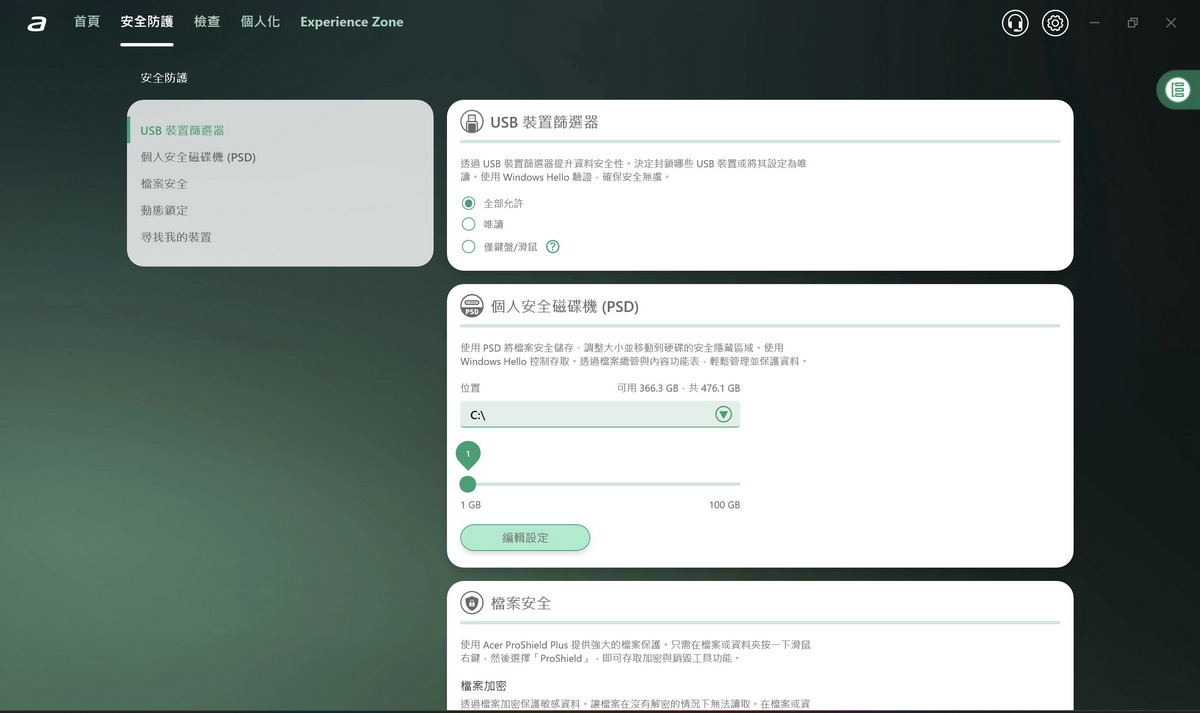
Task: Click the USB device filter header icon
Action: click(471, 122)
